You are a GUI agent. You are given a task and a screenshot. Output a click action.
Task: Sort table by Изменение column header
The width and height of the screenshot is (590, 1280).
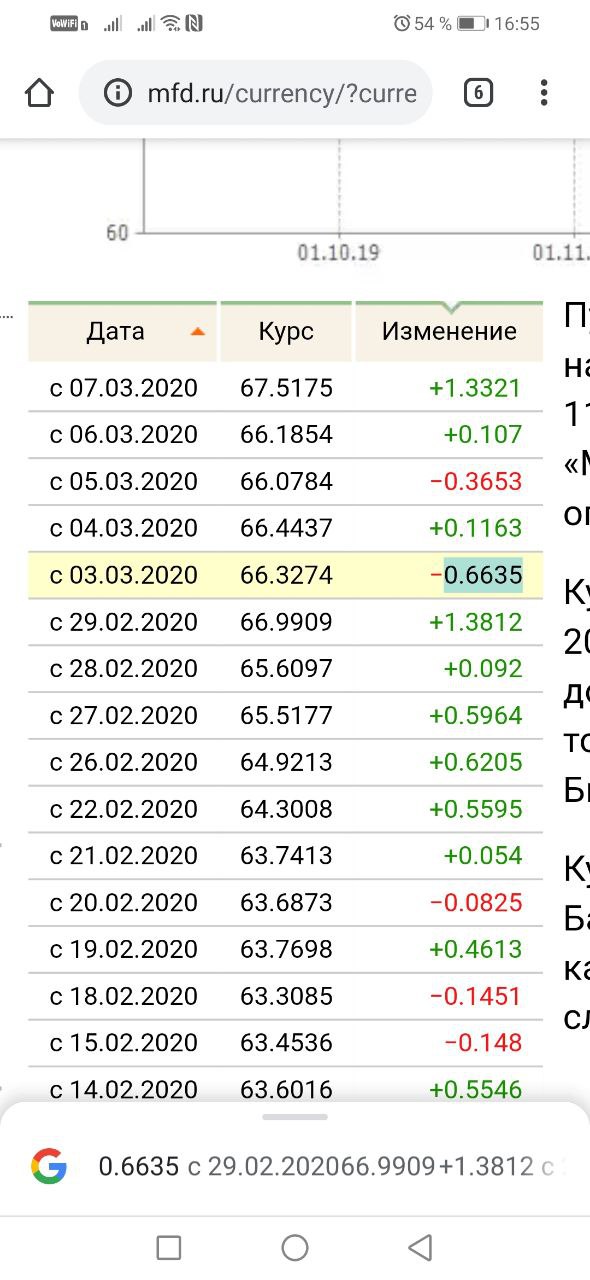[x=449, y=331]
